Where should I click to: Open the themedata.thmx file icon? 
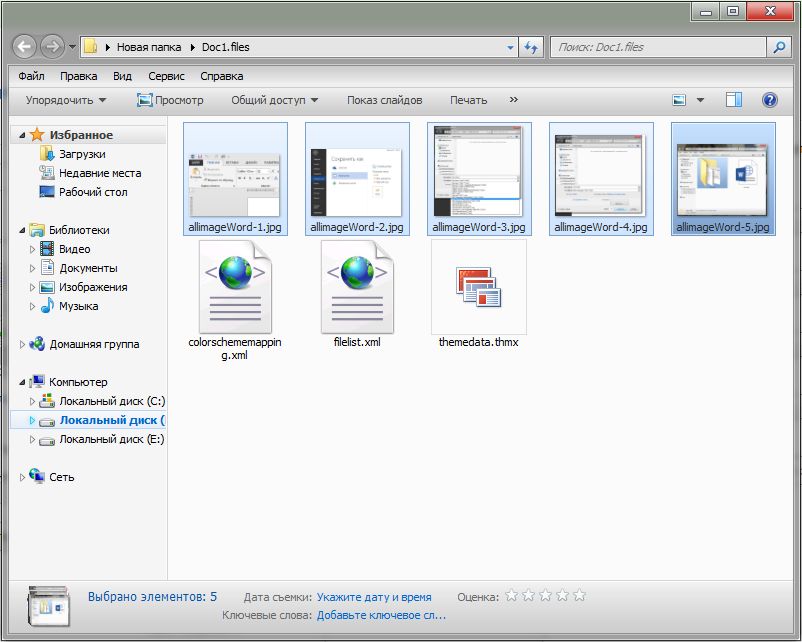(478, 287)
